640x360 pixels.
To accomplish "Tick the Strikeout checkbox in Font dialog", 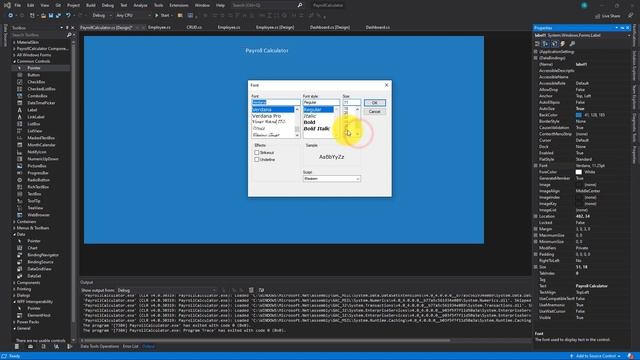I will pyautogui.click(x=257, y=153).
